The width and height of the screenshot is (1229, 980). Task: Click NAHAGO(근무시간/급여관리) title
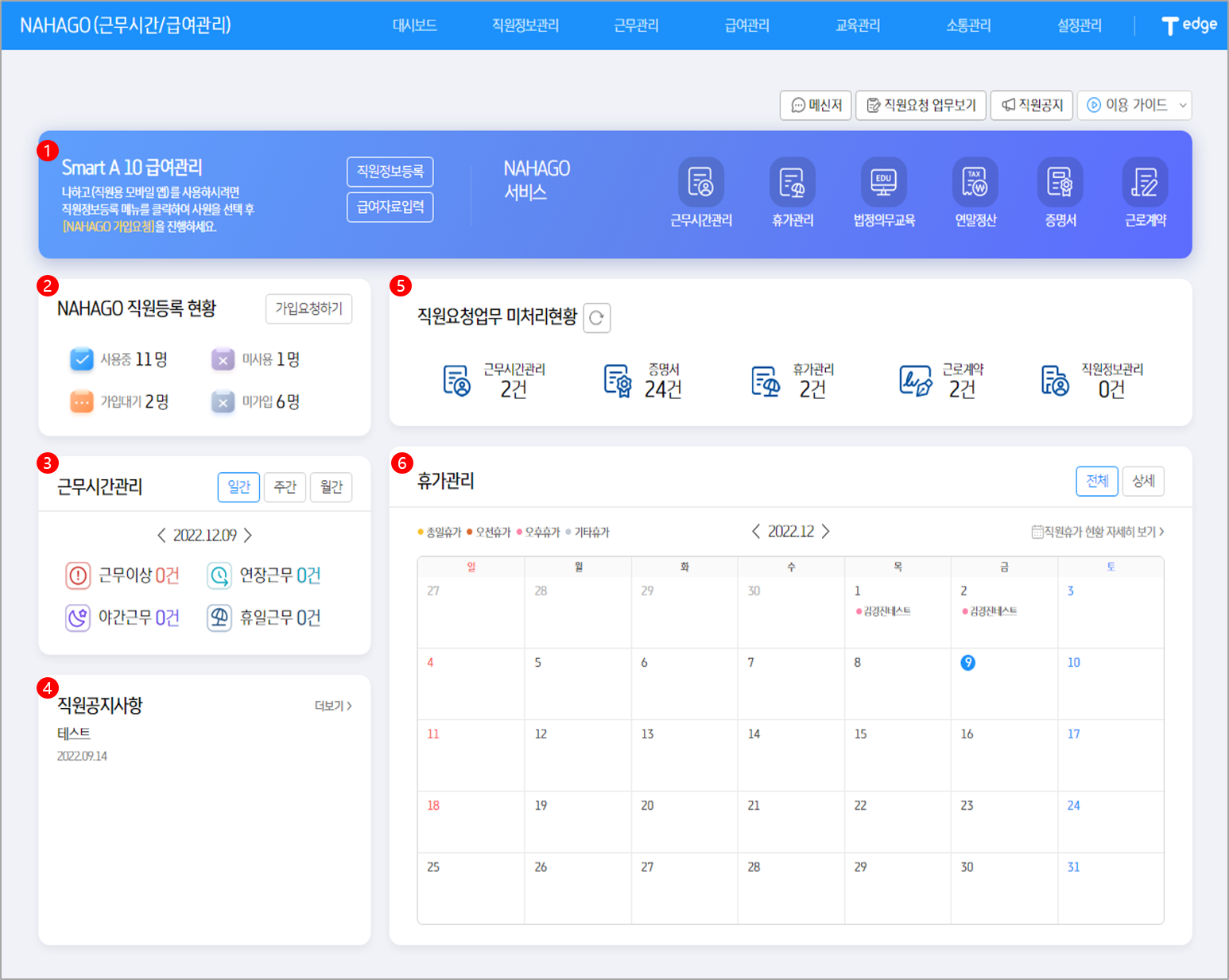coord(126,25)
